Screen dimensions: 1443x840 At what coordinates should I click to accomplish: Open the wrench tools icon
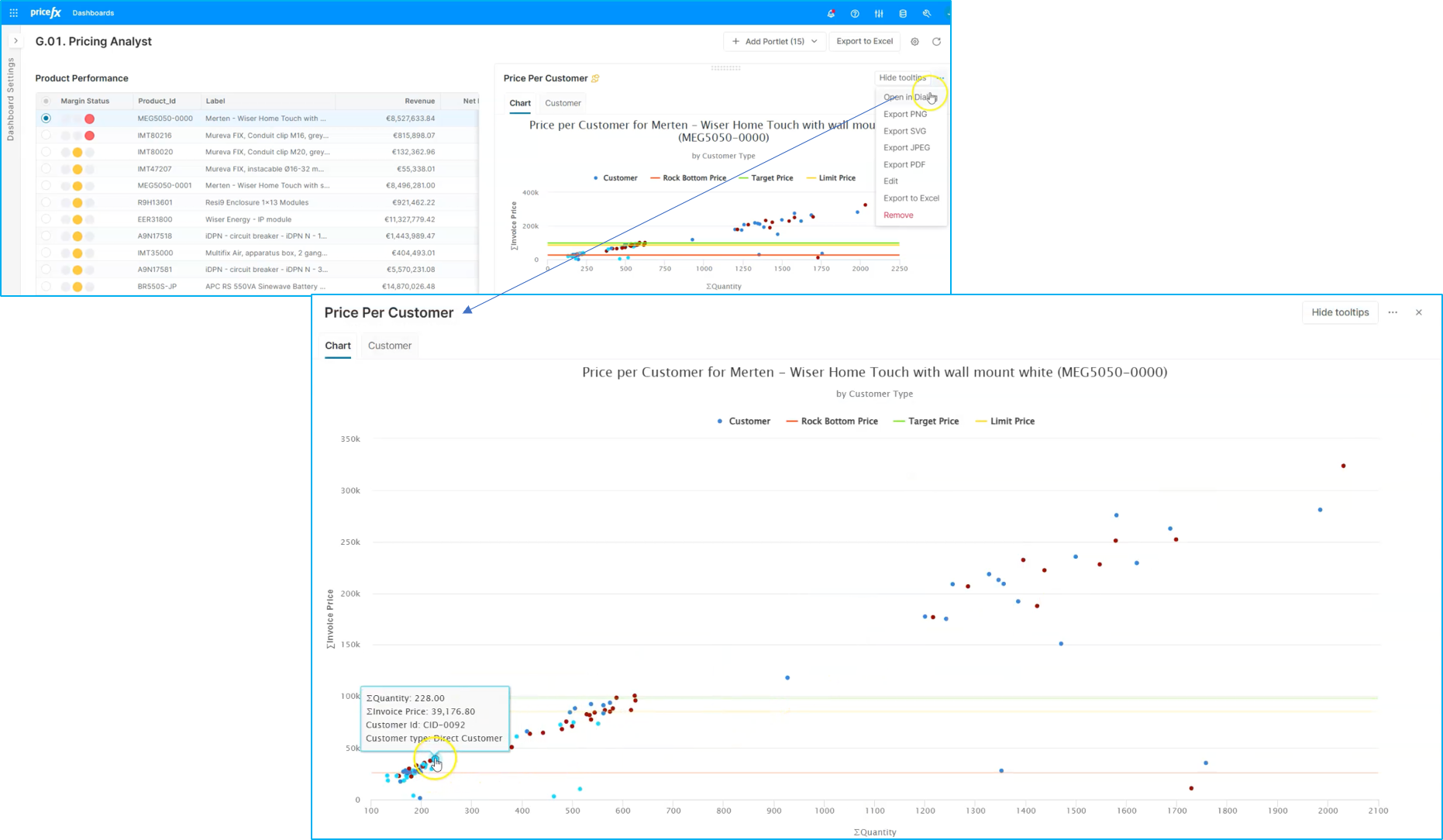927,13
